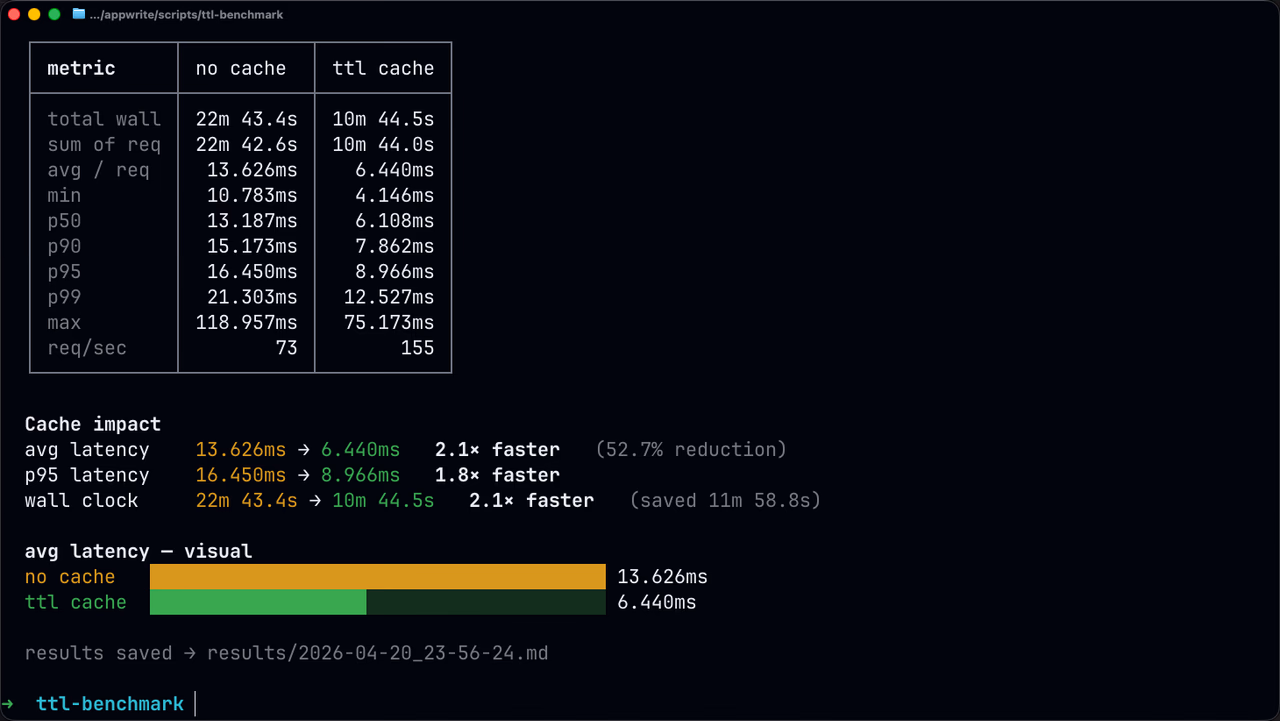This screenshot has height=721, width=1280.
Task: Click the folder icon in the title bar
Action: [79, 15]
